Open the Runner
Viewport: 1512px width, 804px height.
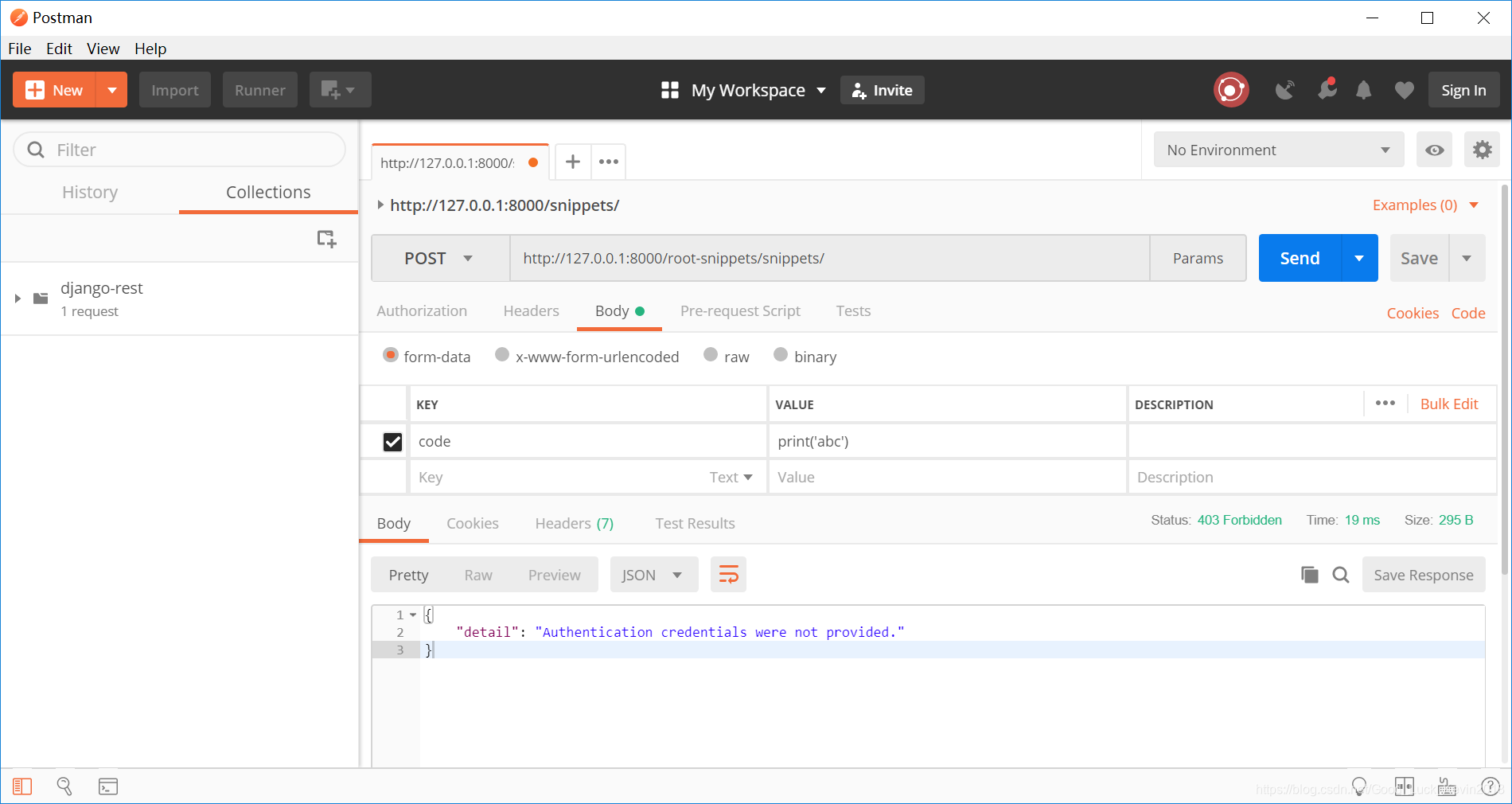260,90
